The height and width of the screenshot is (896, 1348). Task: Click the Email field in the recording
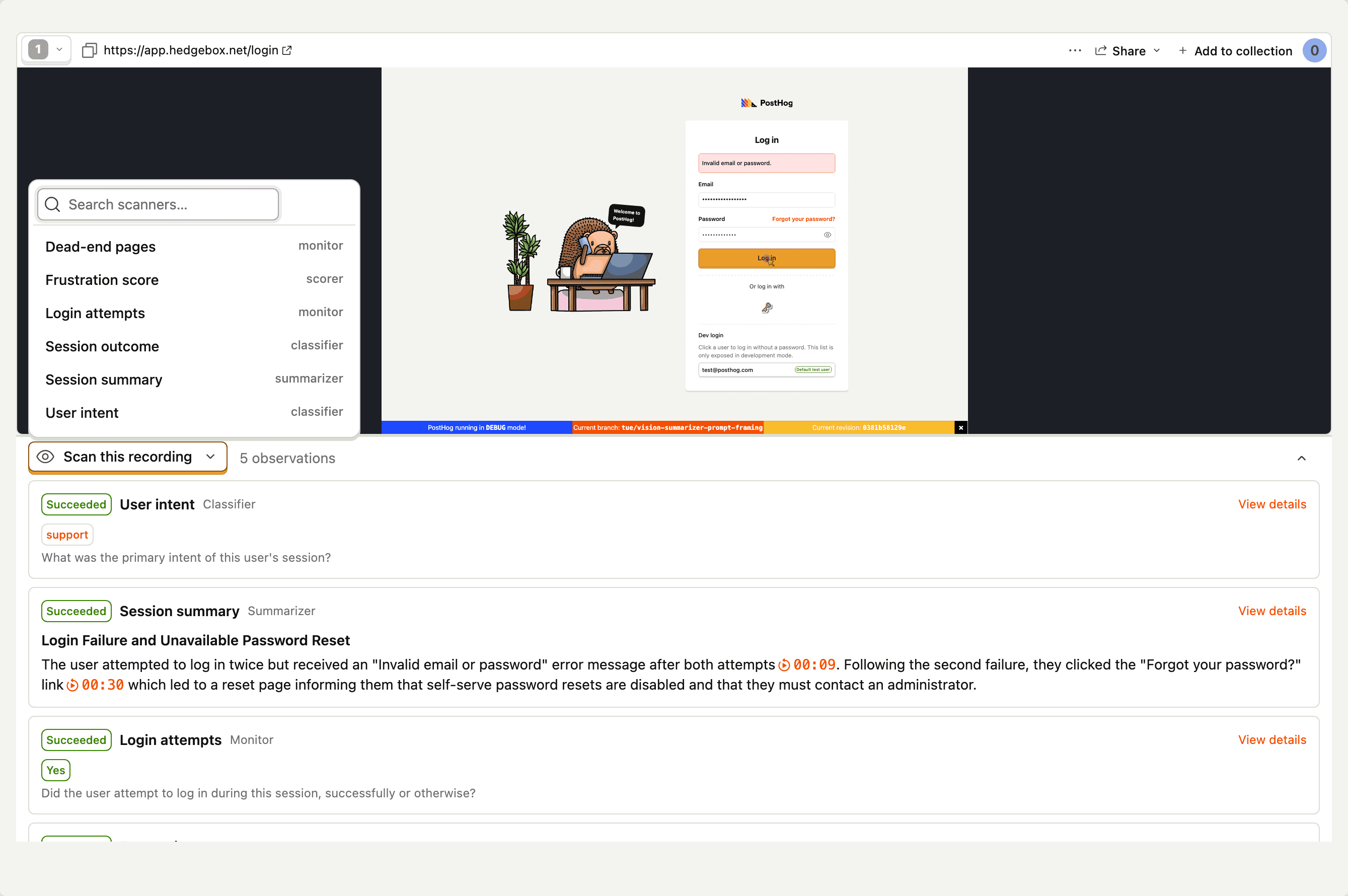[766, 199]
